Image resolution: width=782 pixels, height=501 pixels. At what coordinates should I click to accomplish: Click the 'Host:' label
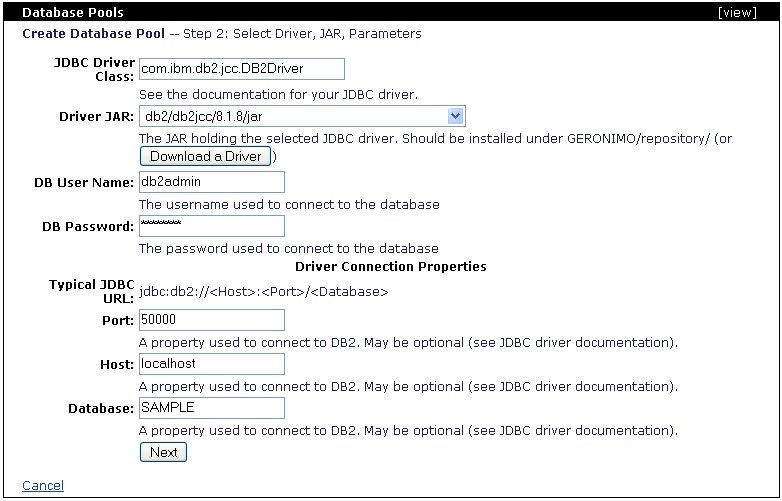117,365
